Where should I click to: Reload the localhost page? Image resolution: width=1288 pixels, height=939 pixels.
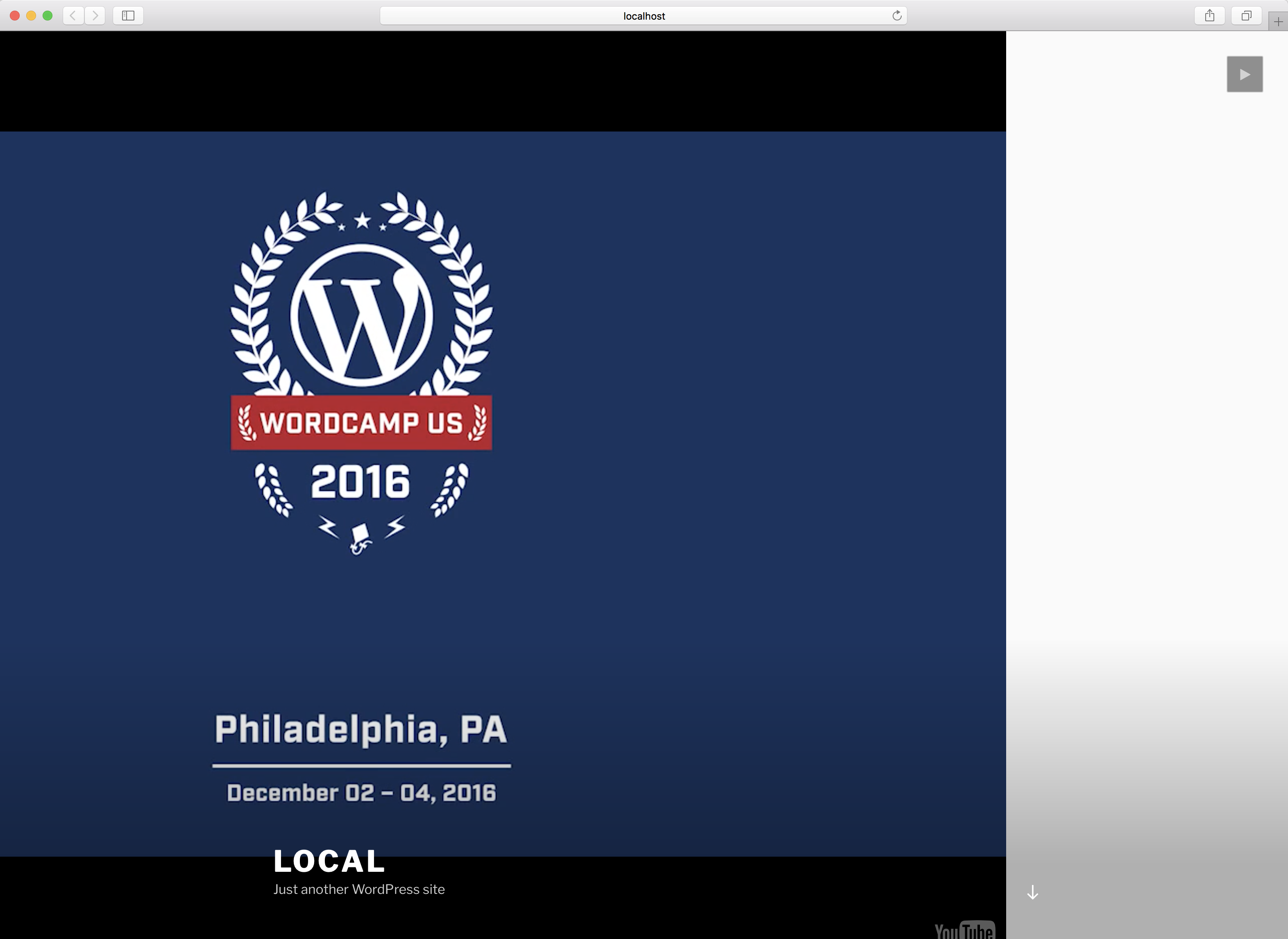pyautogui.click(x=896, y=15)
